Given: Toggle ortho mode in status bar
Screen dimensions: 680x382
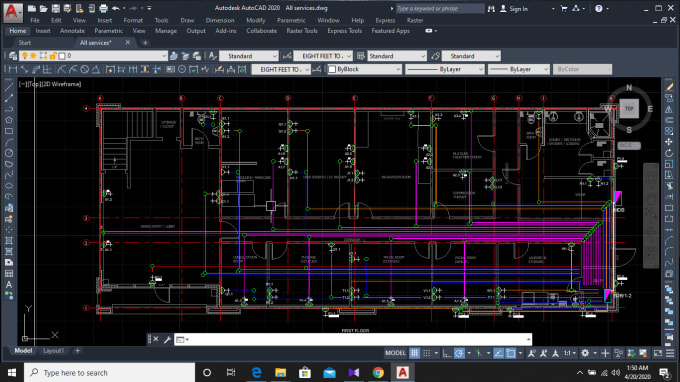Looking at the screenshot, I should (447, 353).
